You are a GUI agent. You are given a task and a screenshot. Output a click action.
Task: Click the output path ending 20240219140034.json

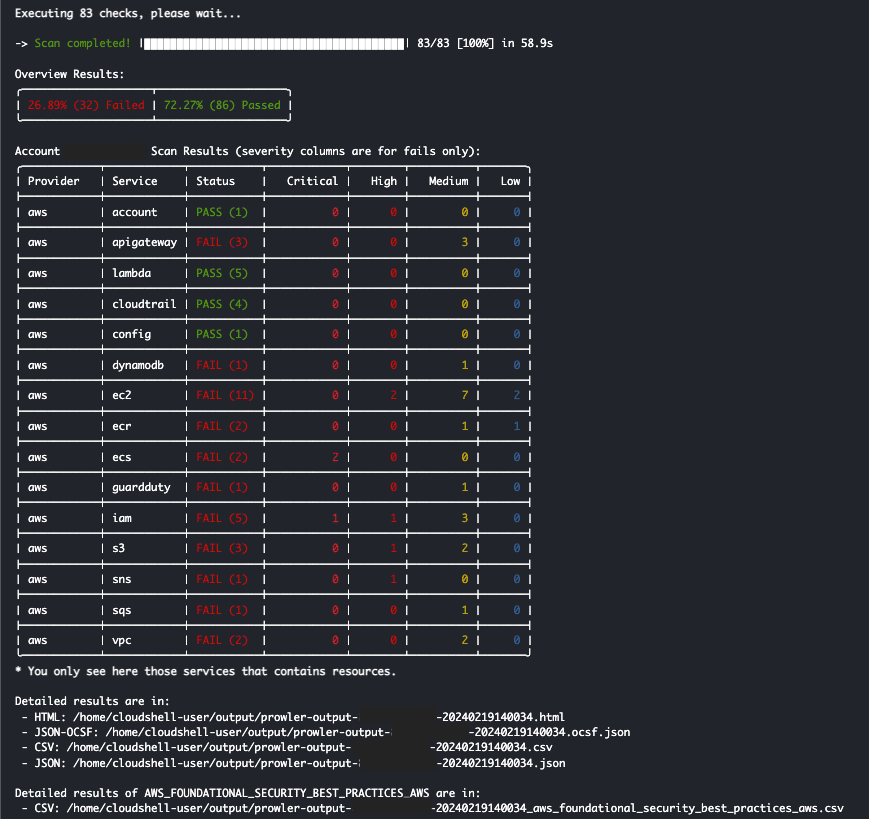click(319, 764)
